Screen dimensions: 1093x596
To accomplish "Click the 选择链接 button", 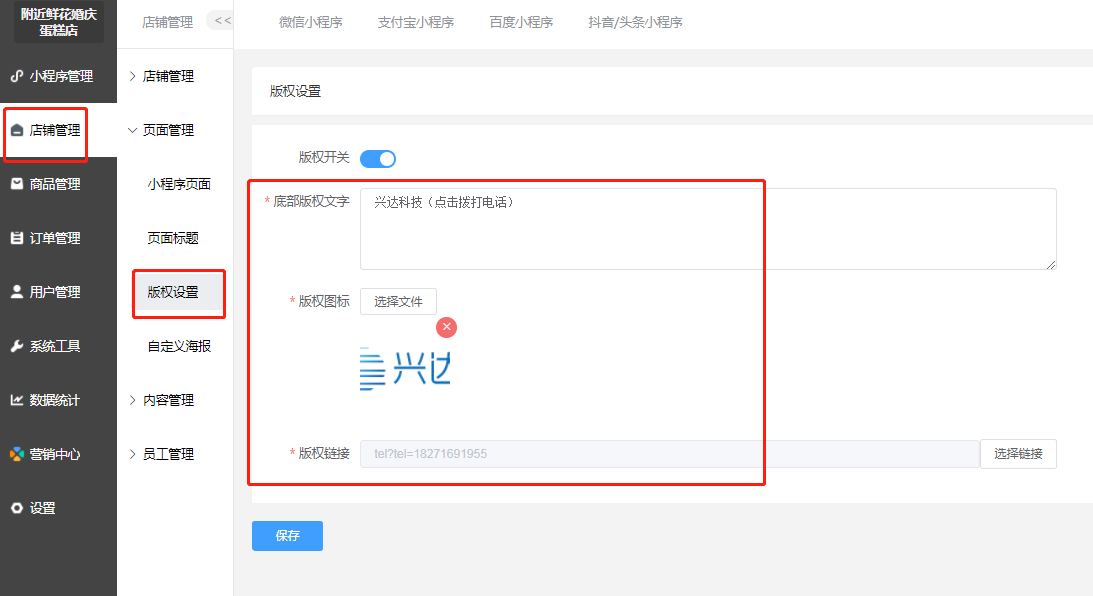I will (1018, 454).
